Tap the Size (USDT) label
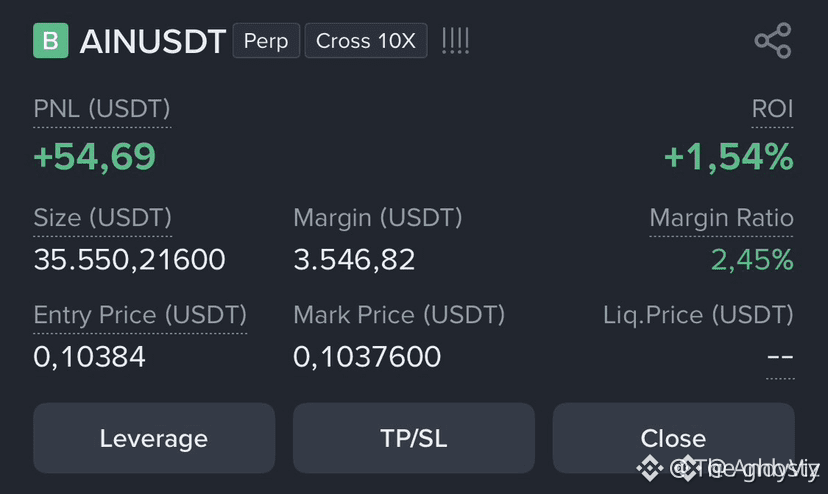The image size is (828, 494). point(102,218)
